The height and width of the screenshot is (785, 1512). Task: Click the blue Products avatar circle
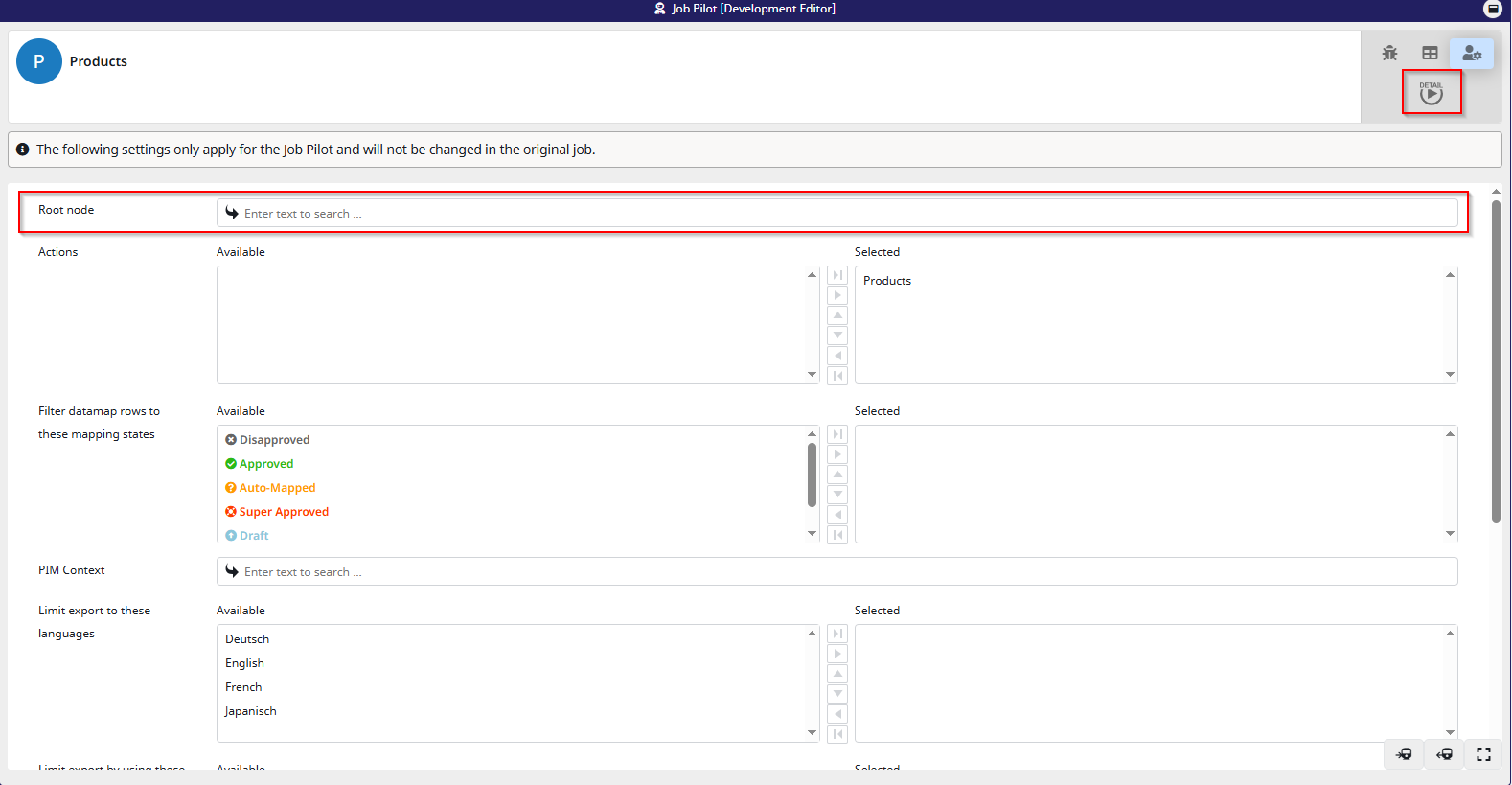[39, 61]
